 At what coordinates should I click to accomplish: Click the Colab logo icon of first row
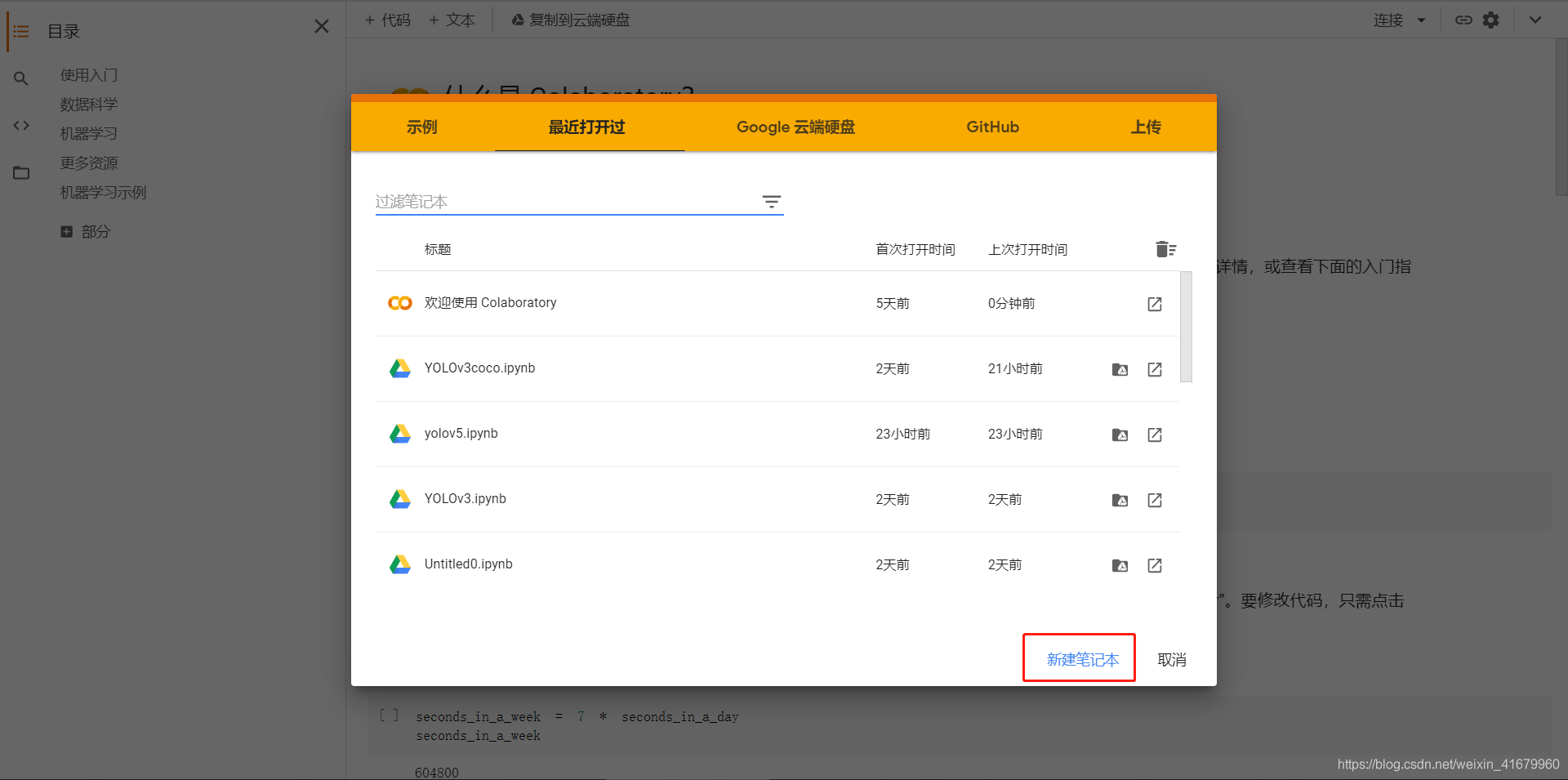point(400,303)
